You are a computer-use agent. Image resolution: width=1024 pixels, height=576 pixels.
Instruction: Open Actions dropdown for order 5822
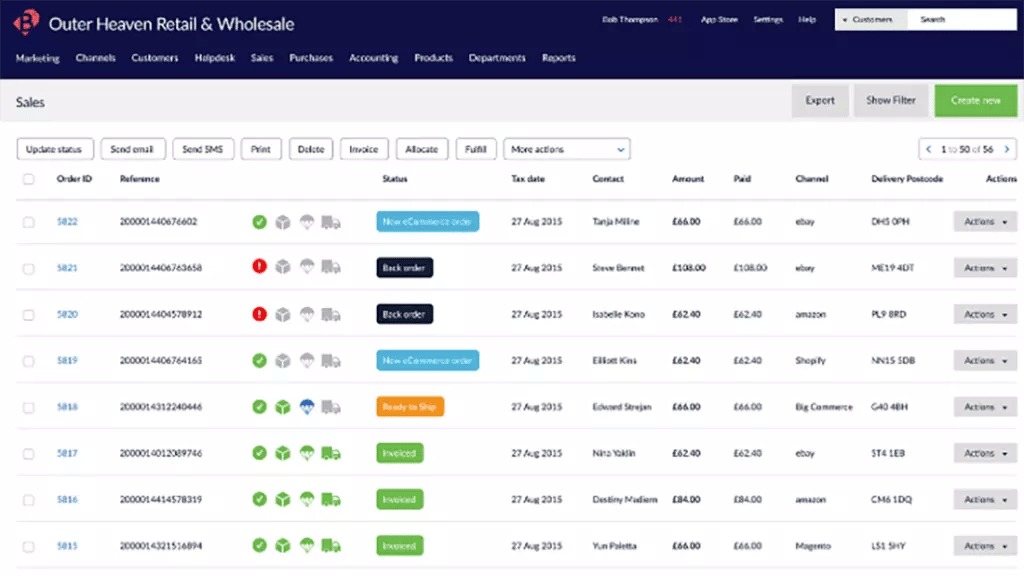click(x=985, y=222)
